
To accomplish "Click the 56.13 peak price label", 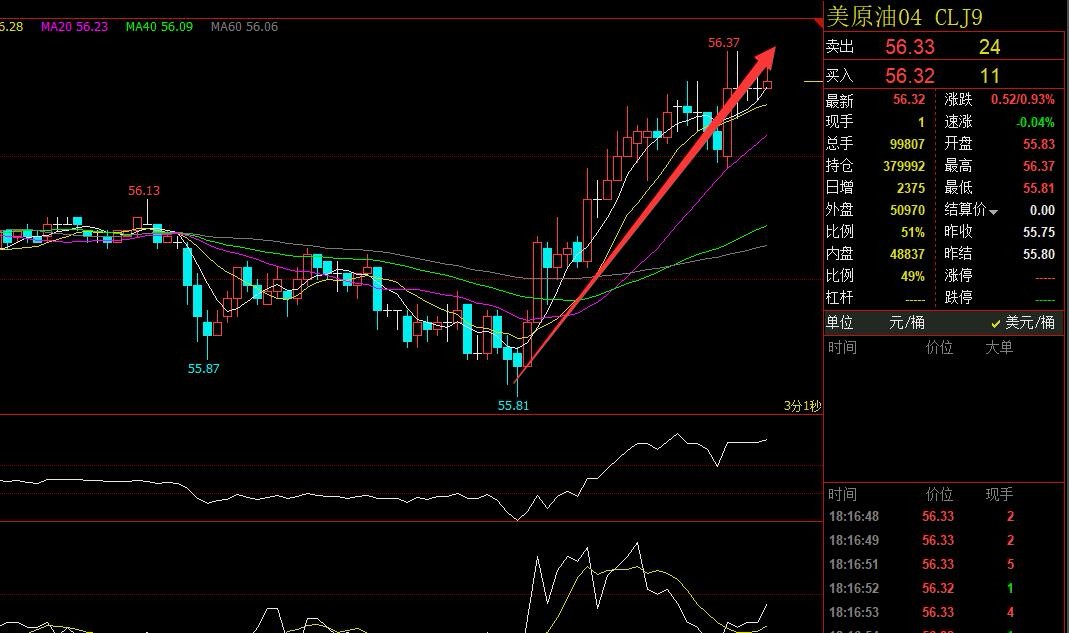I will pos(144,190).
